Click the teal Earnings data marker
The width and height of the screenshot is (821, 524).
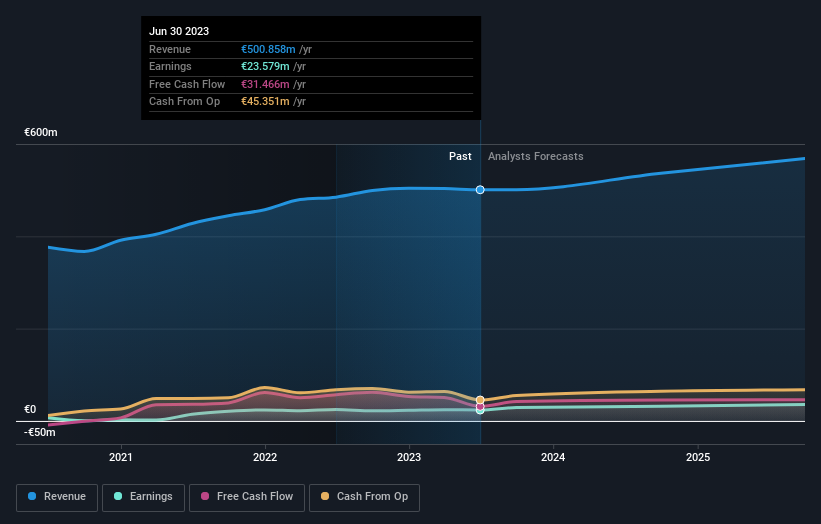[x=480, y=411]
